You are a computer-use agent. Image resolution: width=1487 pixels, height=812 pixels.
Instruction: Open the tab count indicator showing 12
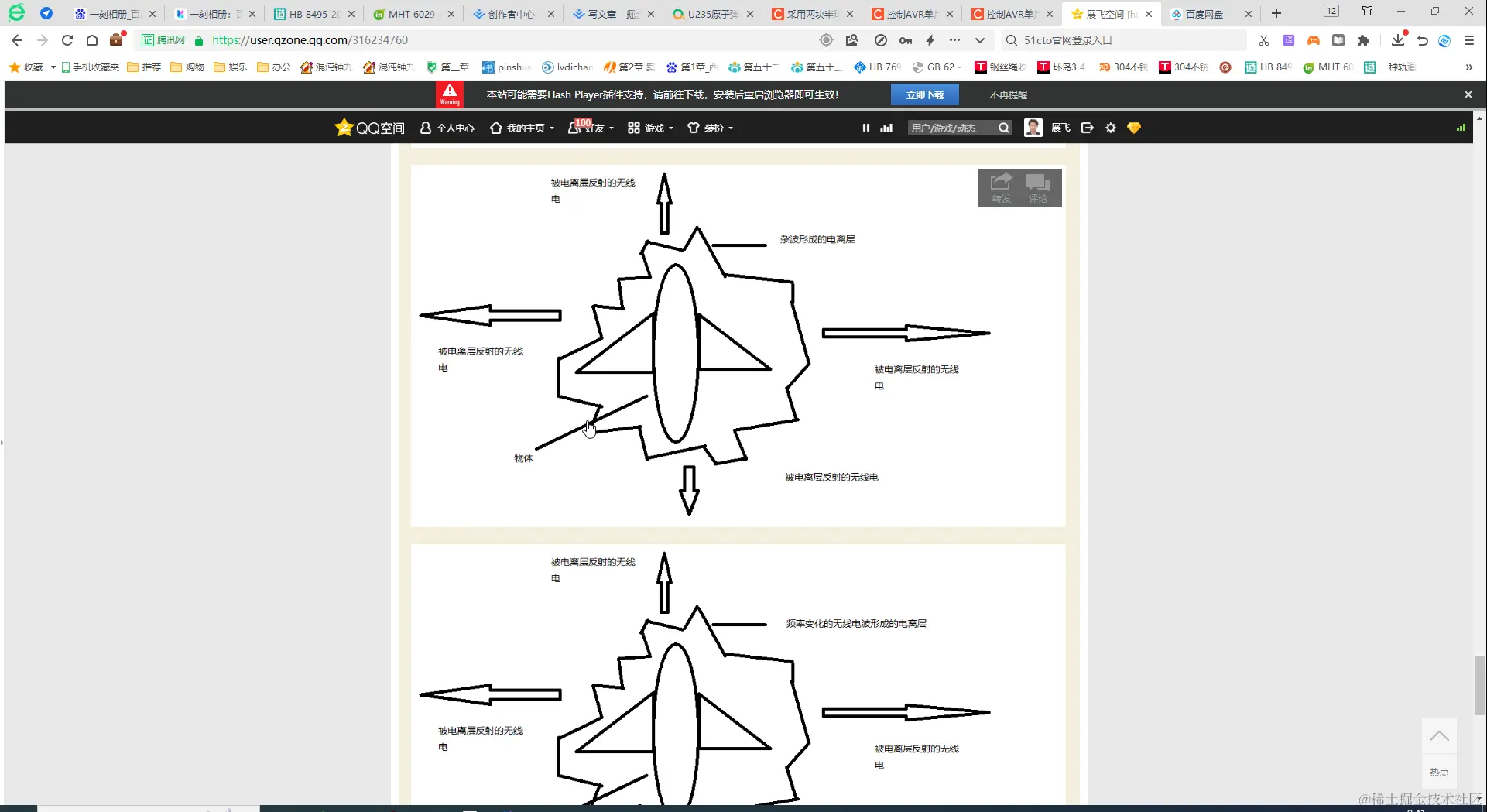[1331, 11]
